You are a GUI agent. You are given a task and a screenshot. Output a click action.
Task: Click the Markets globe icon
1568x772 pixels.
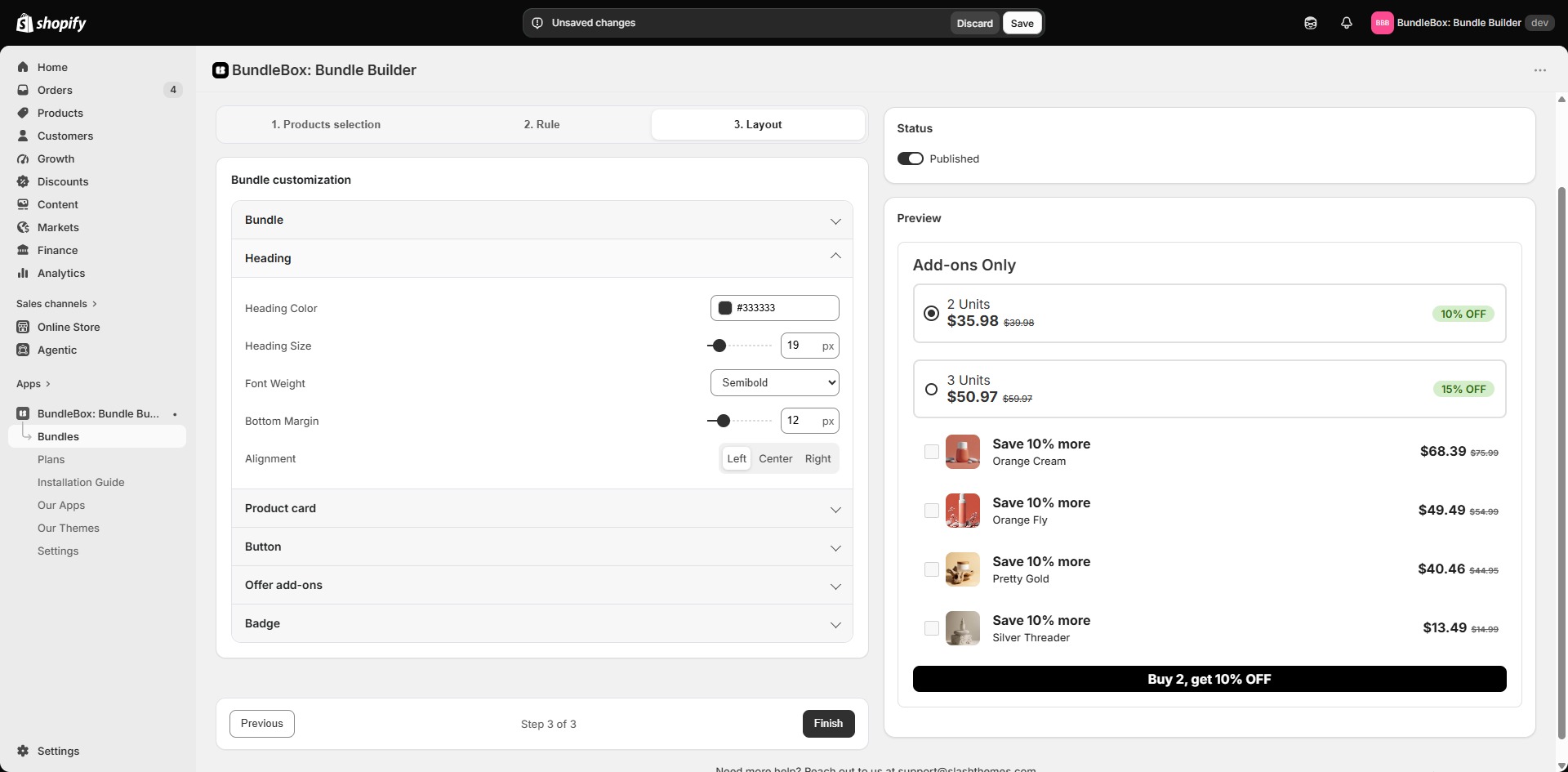click(x=23, y=227)
